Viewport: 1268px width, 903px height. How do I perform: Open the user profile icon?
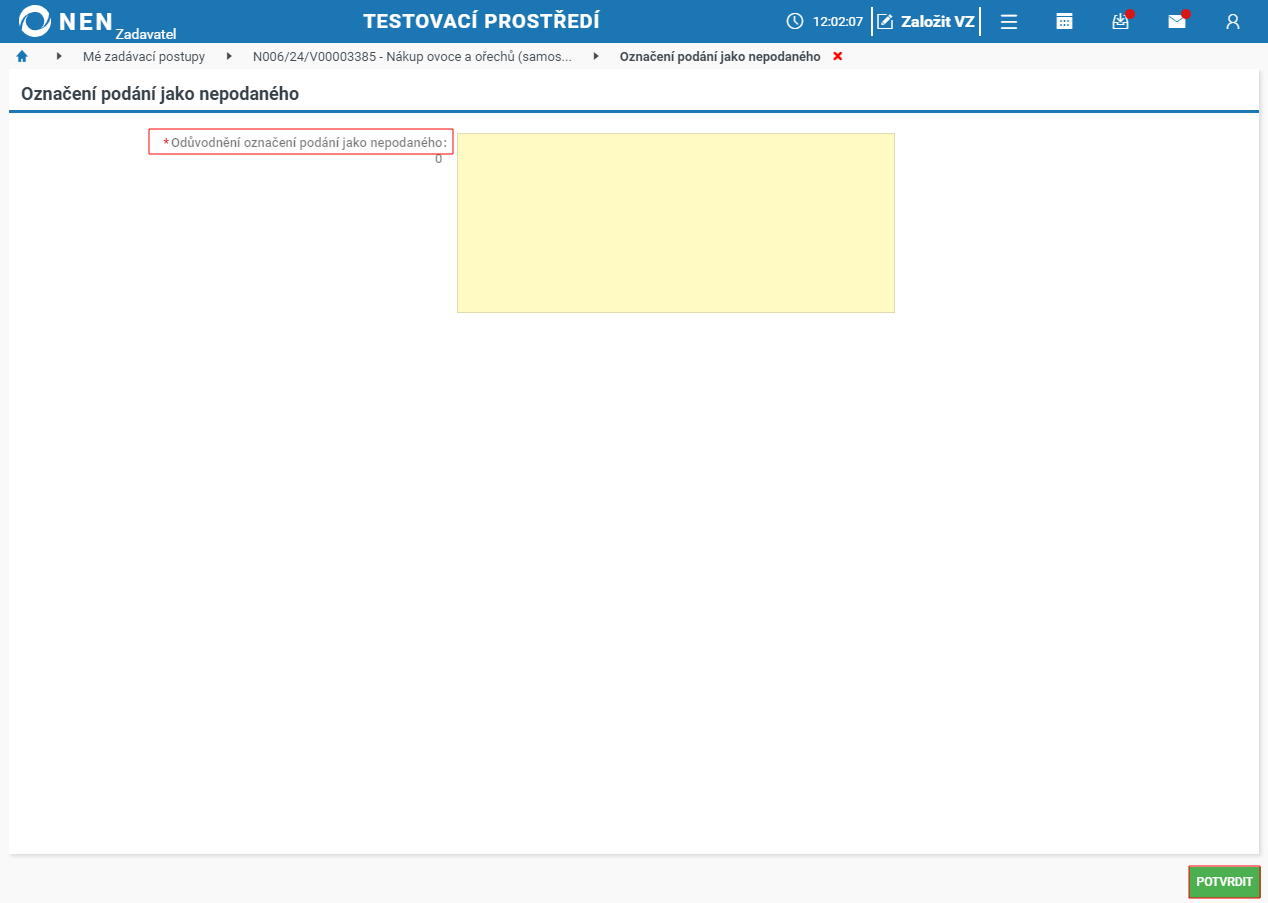tap(1233, 21)
